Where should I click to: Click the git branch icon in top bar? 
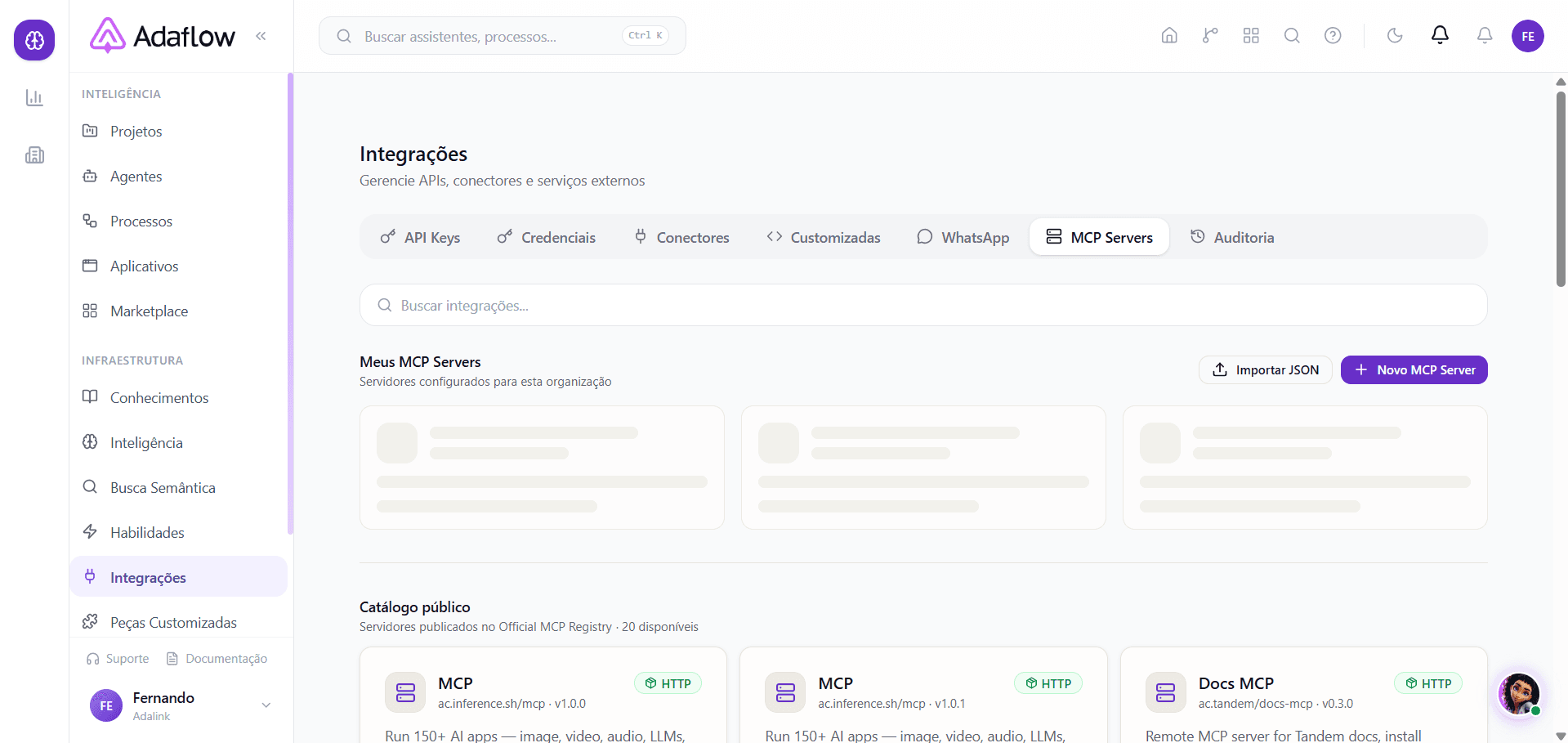(1210, 36)
